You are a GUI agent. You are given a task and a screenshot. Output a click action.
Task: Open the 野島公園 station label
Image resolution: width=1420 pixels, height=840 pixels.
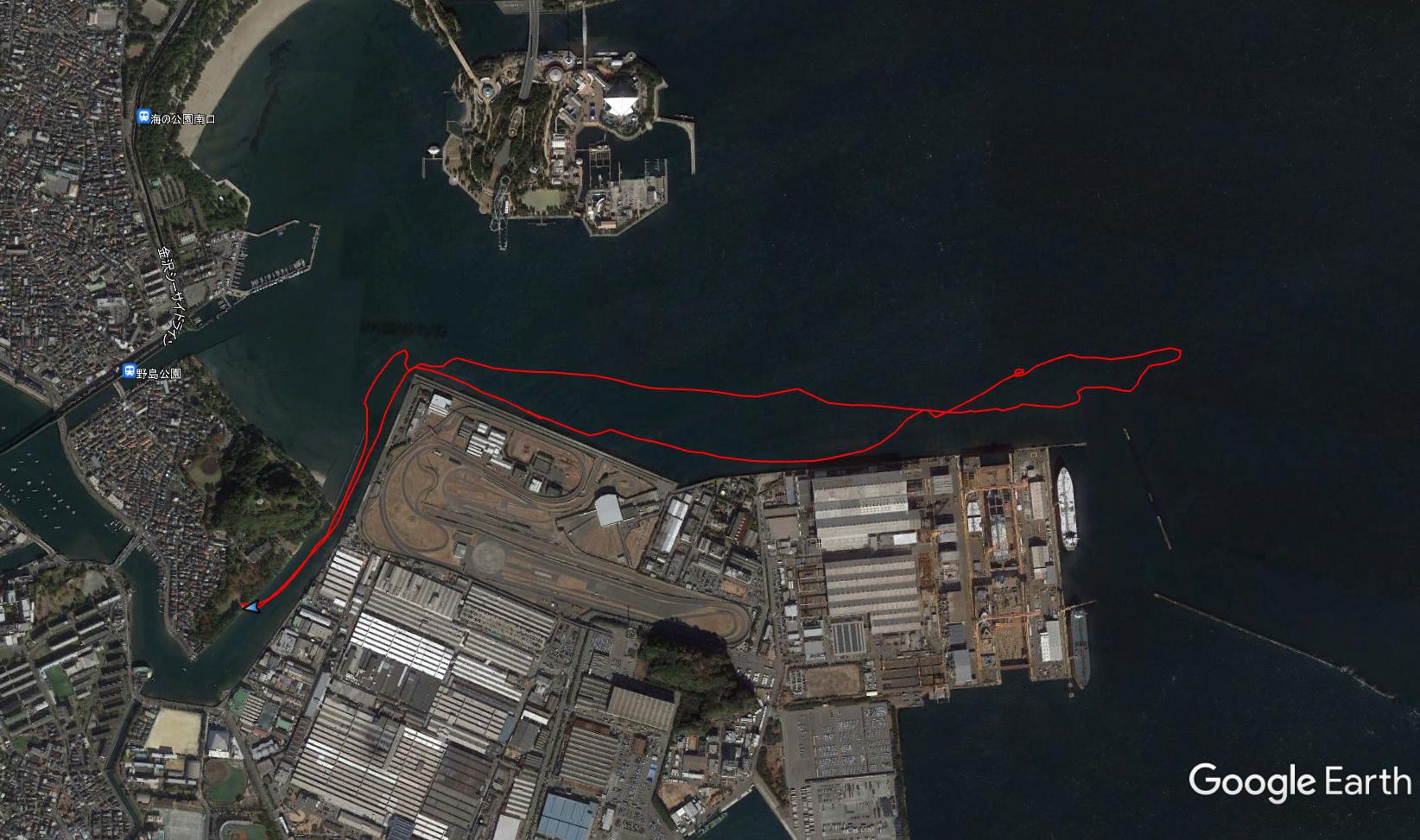tap(158, 372)
